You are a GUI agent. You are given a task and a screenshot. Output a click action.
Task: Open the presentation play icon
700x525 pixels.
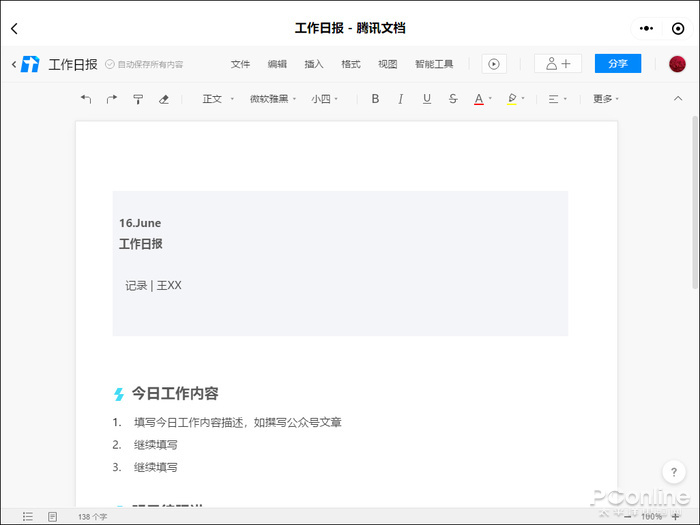coord(494,64)
